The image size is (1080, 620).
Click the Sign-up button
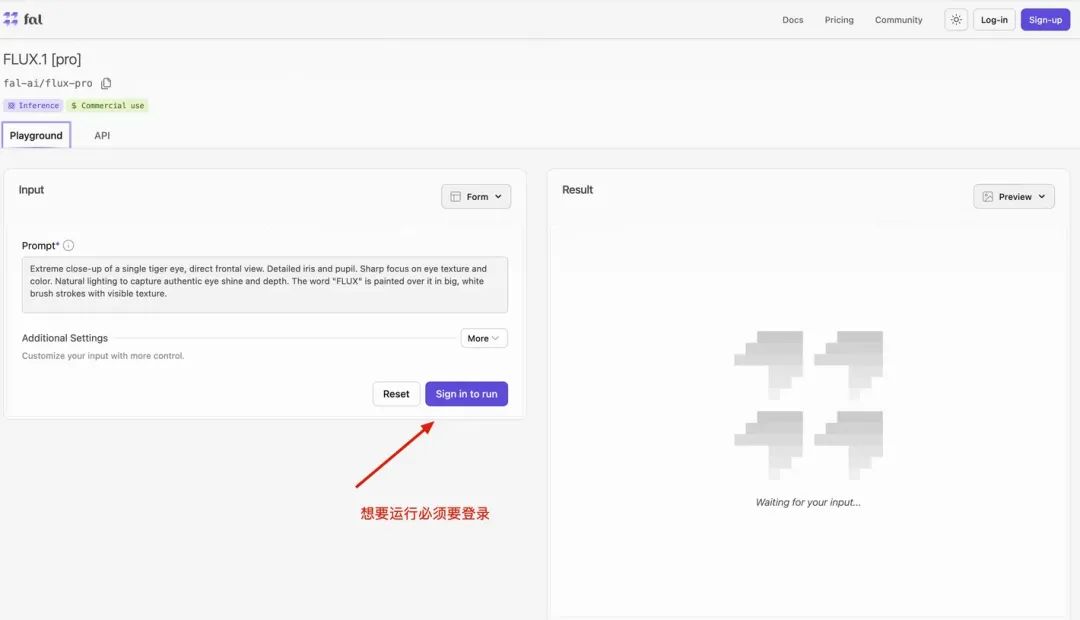pyautogui.click(x=1045, y=20)
